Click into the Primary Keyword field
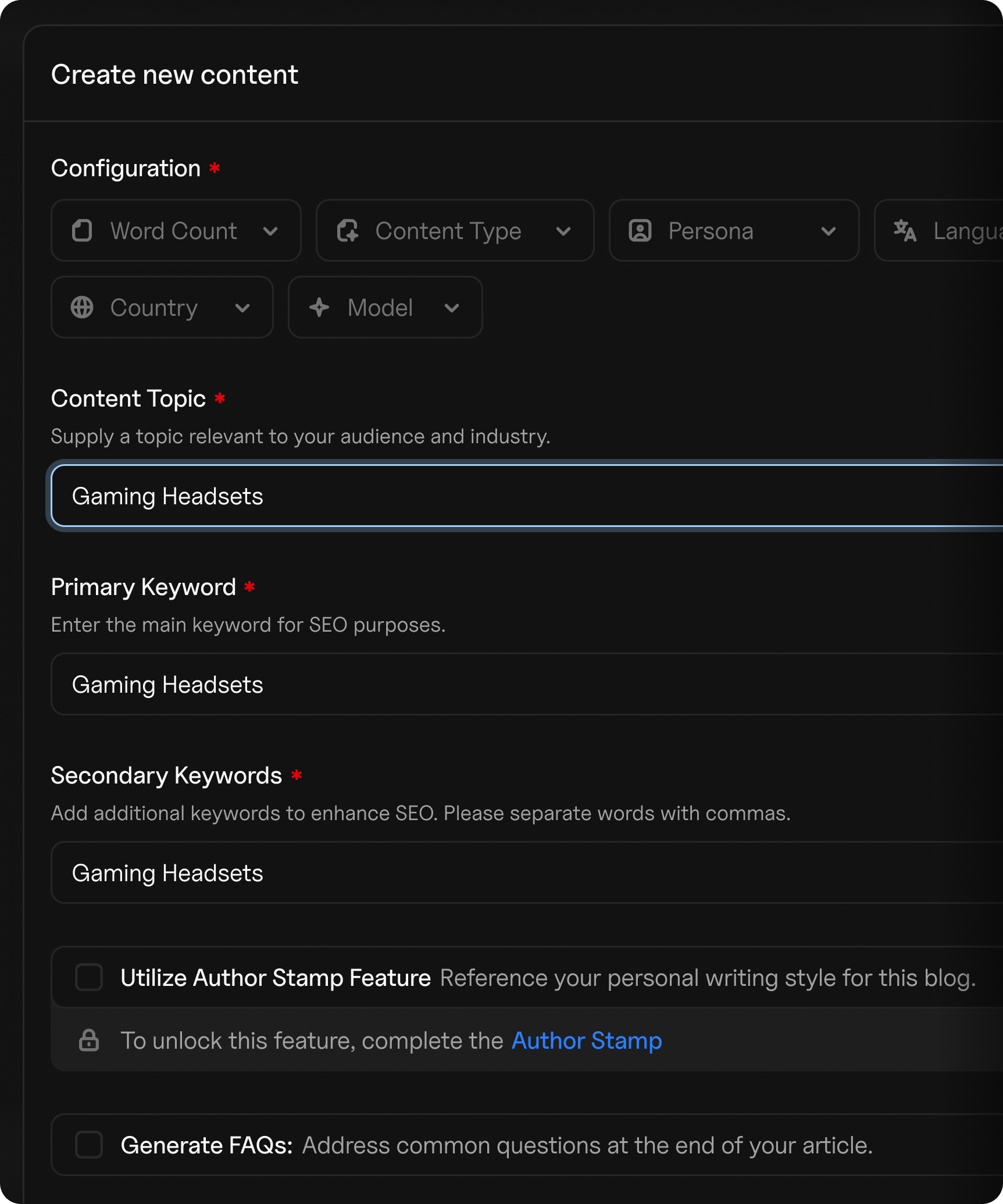 [x=523, y=685]
